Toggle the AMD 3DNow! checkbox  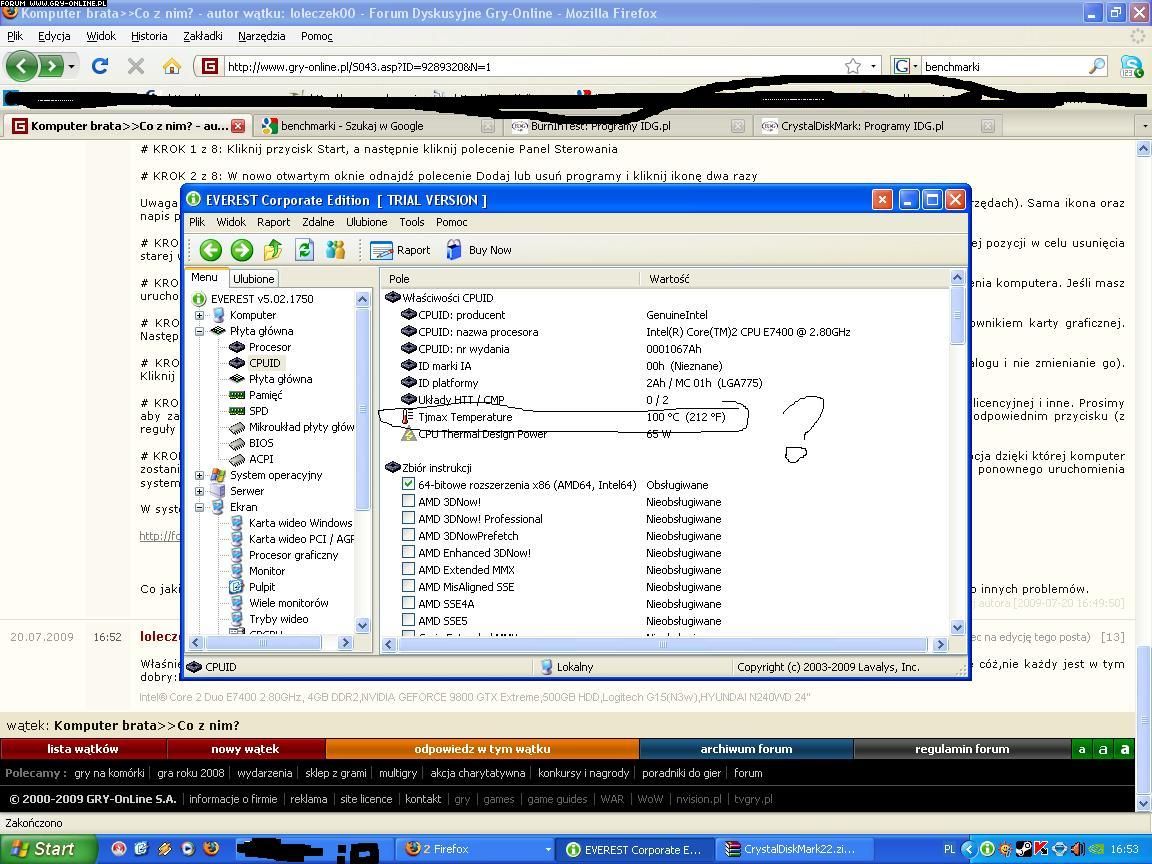[408, 501]
